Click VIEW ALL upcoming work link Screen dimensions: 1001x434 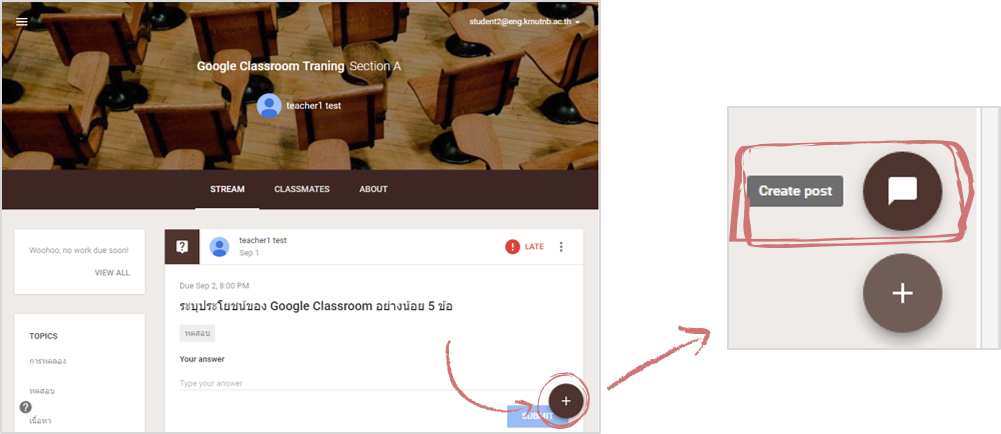point(112,273)
